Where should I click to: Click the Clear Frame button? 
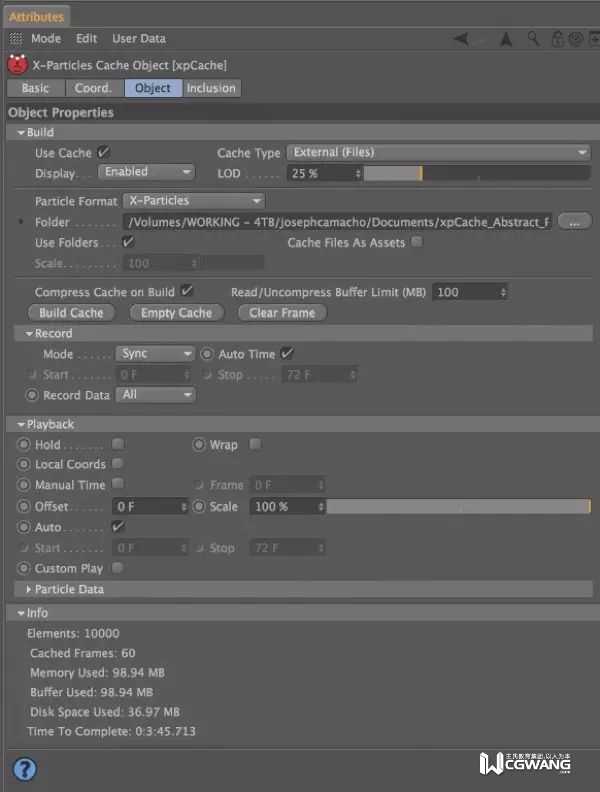pyautogui.click(x=282, y=313)
